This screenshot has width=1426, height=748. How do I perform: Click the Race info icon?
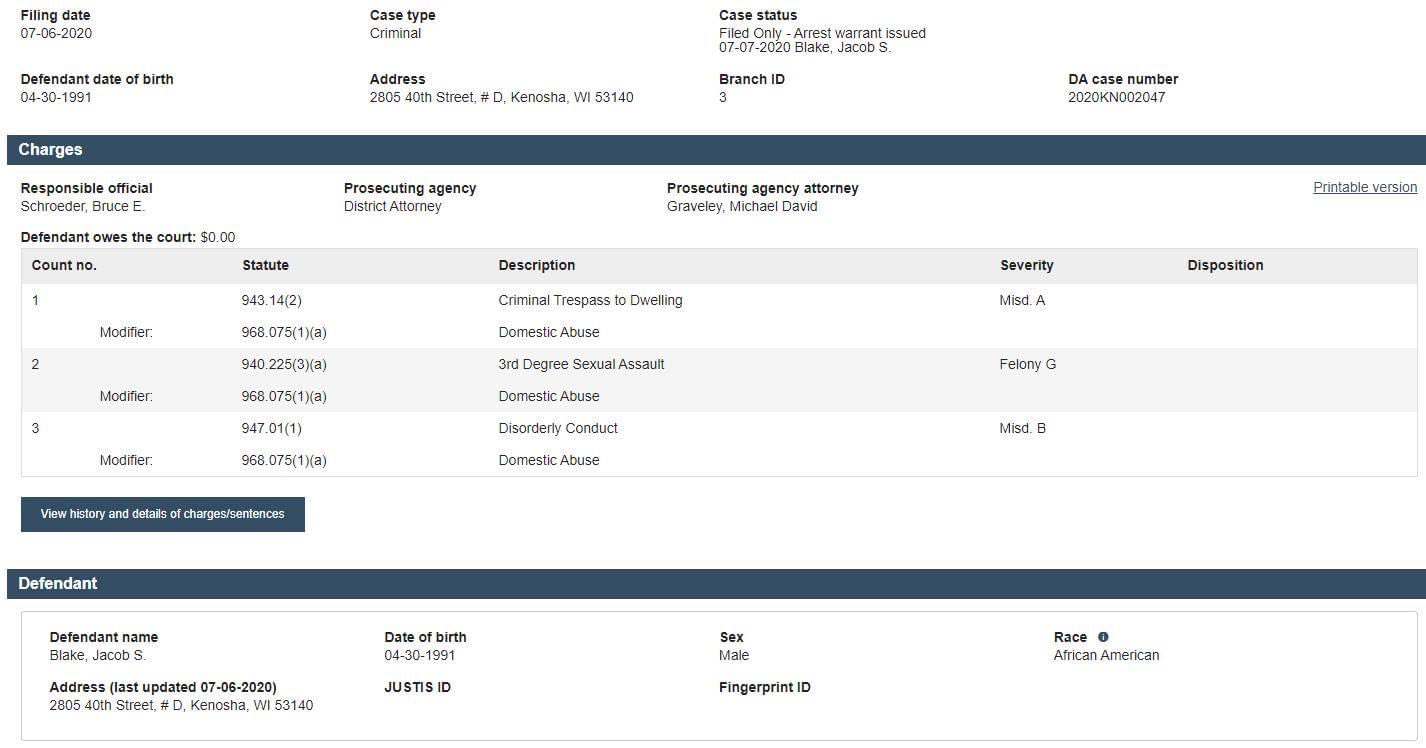click(1103, 637)
